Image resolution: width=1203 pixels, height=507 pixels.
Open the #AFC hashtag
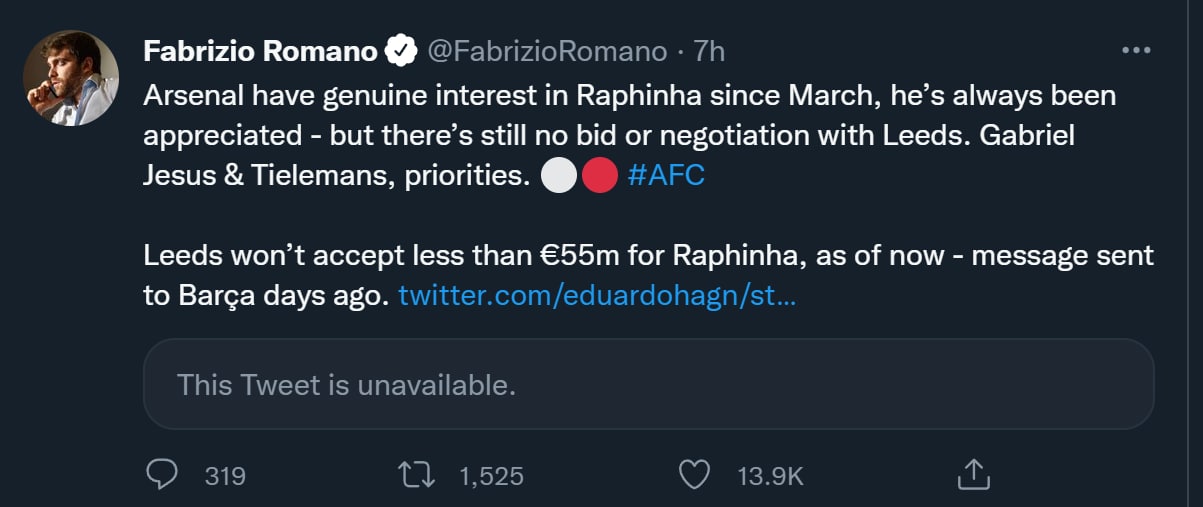coord(667,176)
